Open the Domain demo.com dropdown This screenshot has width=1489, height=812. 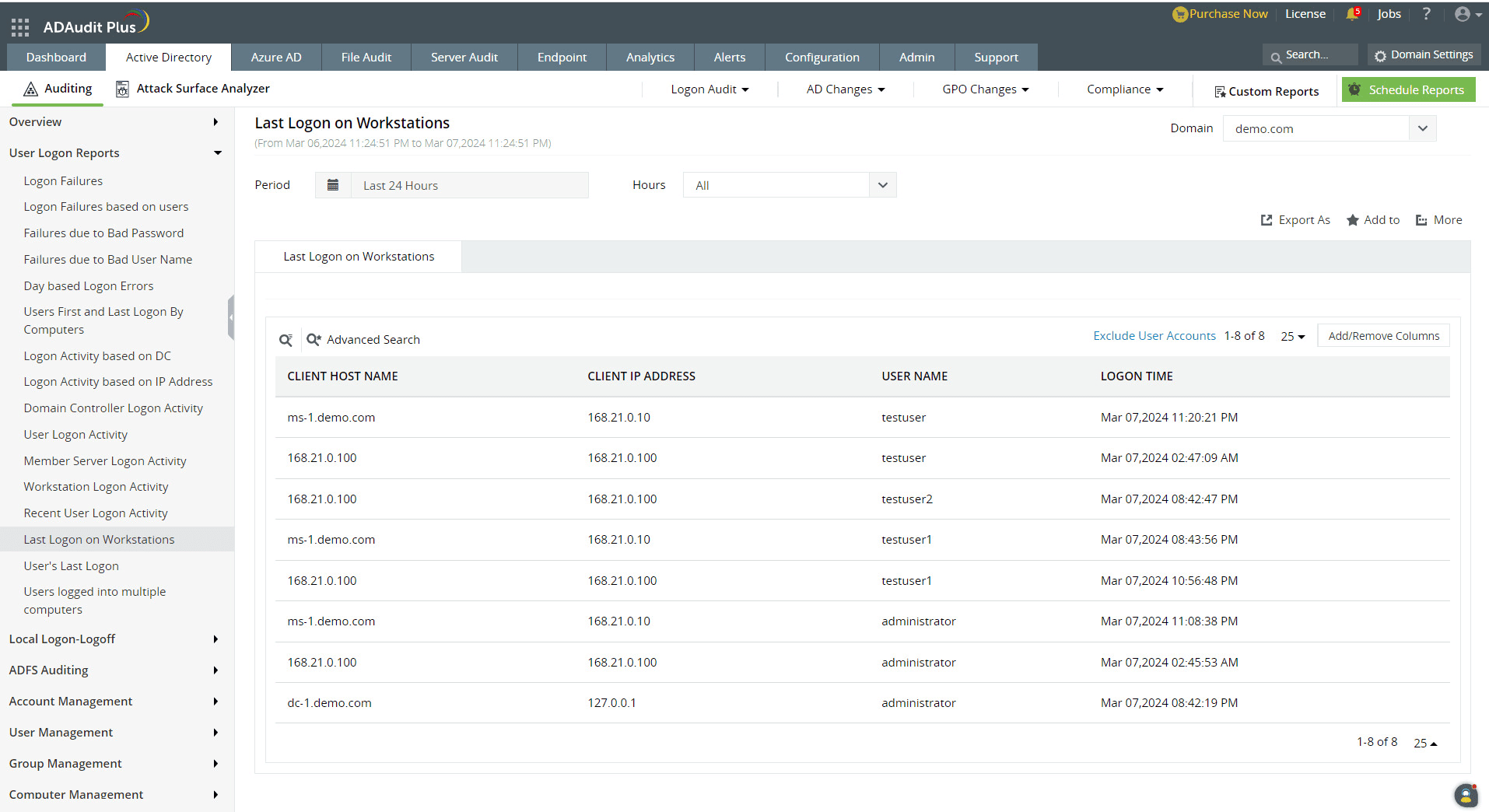click(x=1330, y=128)
